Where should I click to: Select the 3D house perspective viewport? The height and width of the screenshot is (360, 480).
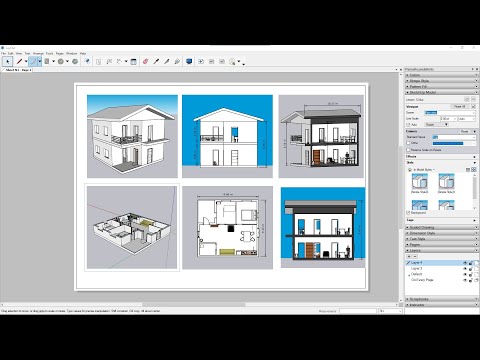[x=132, y=136]
